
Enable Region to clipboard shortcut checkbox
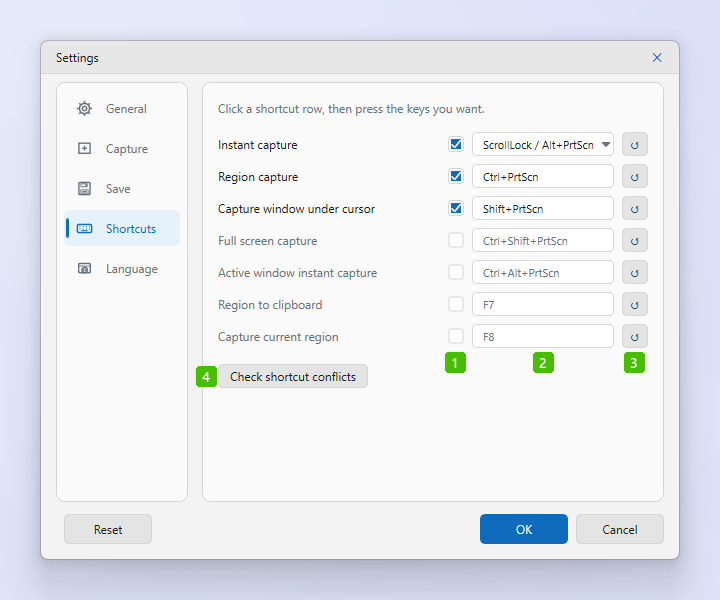coord(456,304)
